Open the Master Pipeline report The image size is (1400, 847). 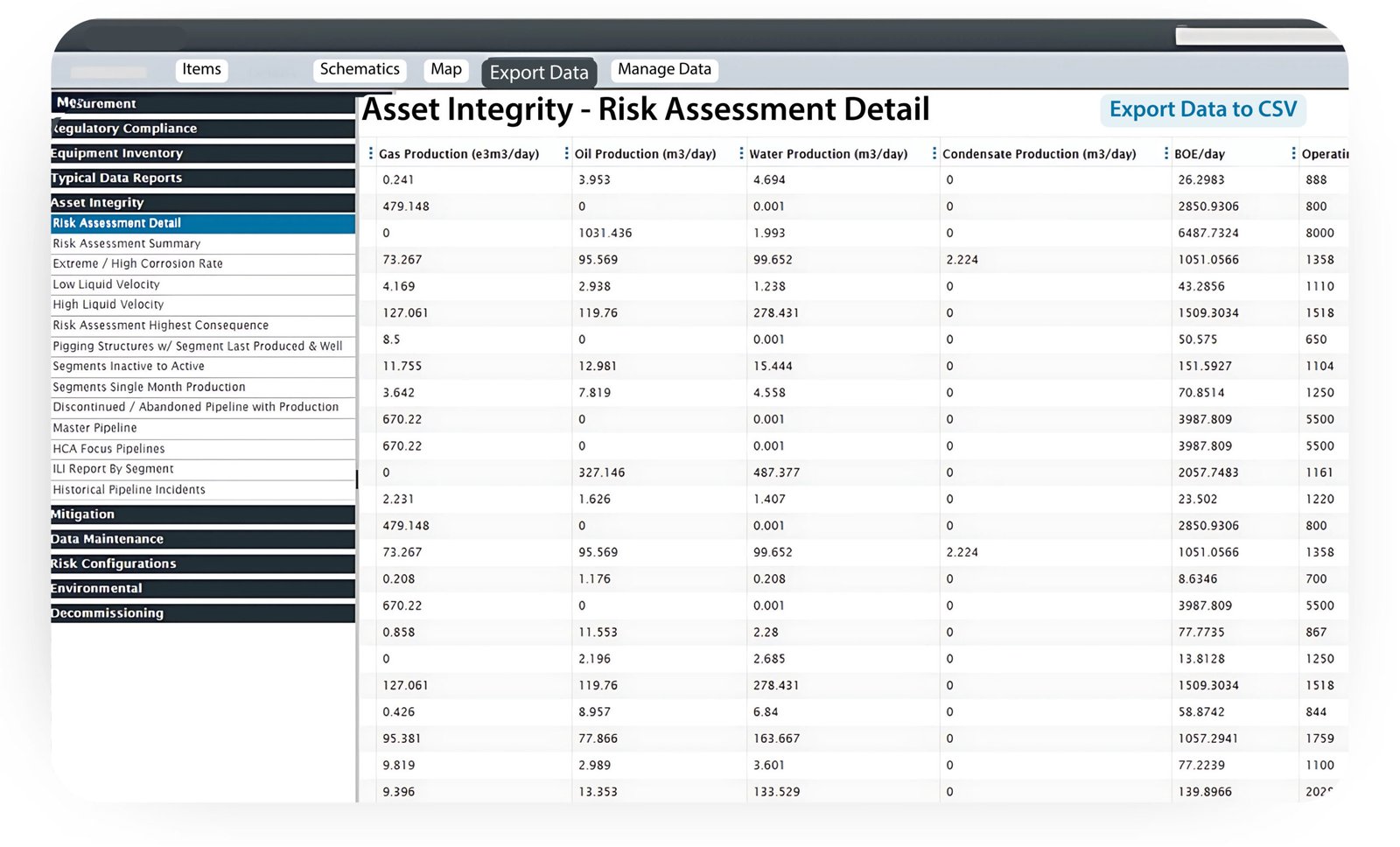click(x=94, y=428)
